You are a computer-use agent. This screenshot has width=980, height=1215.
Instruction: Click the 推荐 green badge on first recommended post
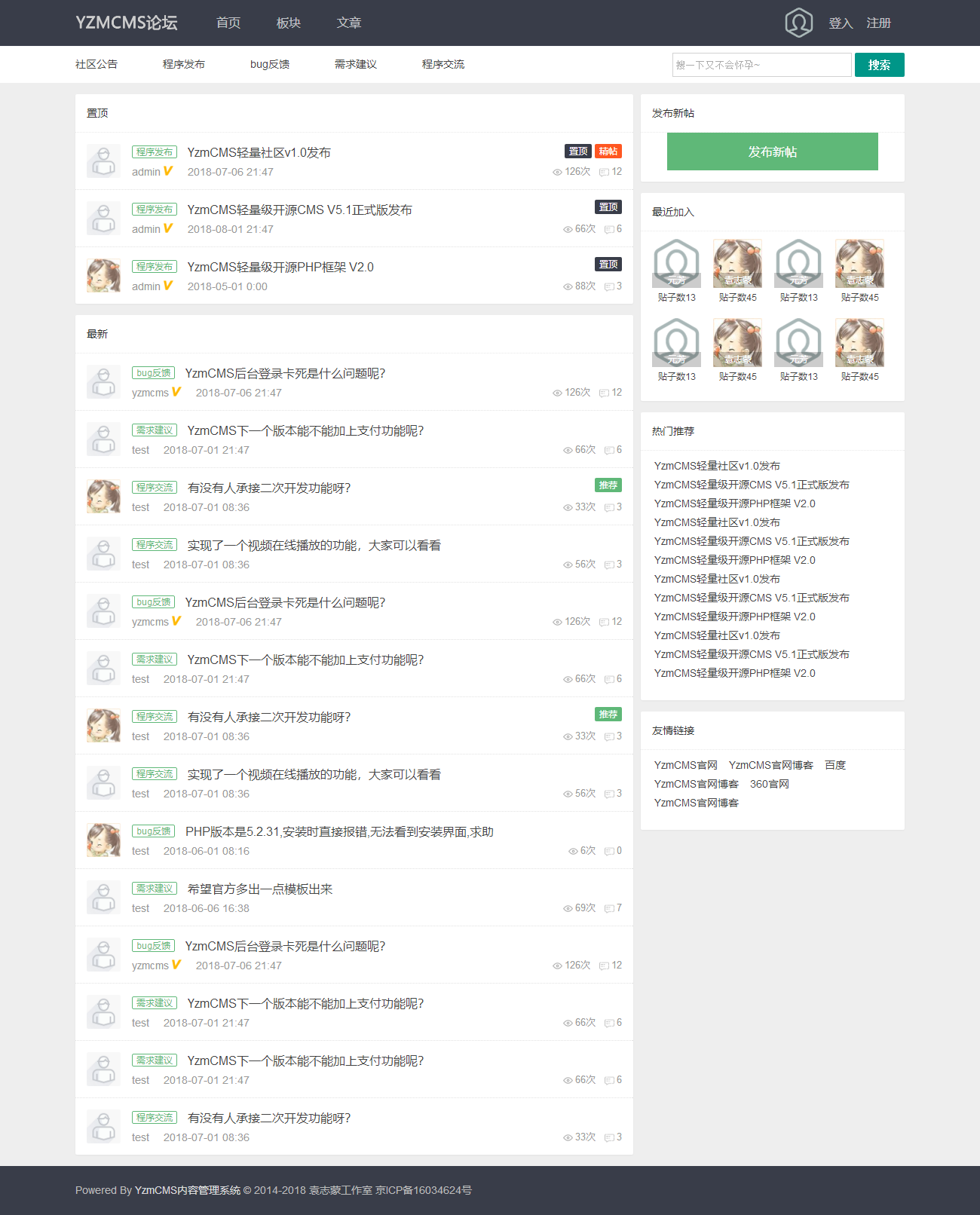[x=608, y=485]
